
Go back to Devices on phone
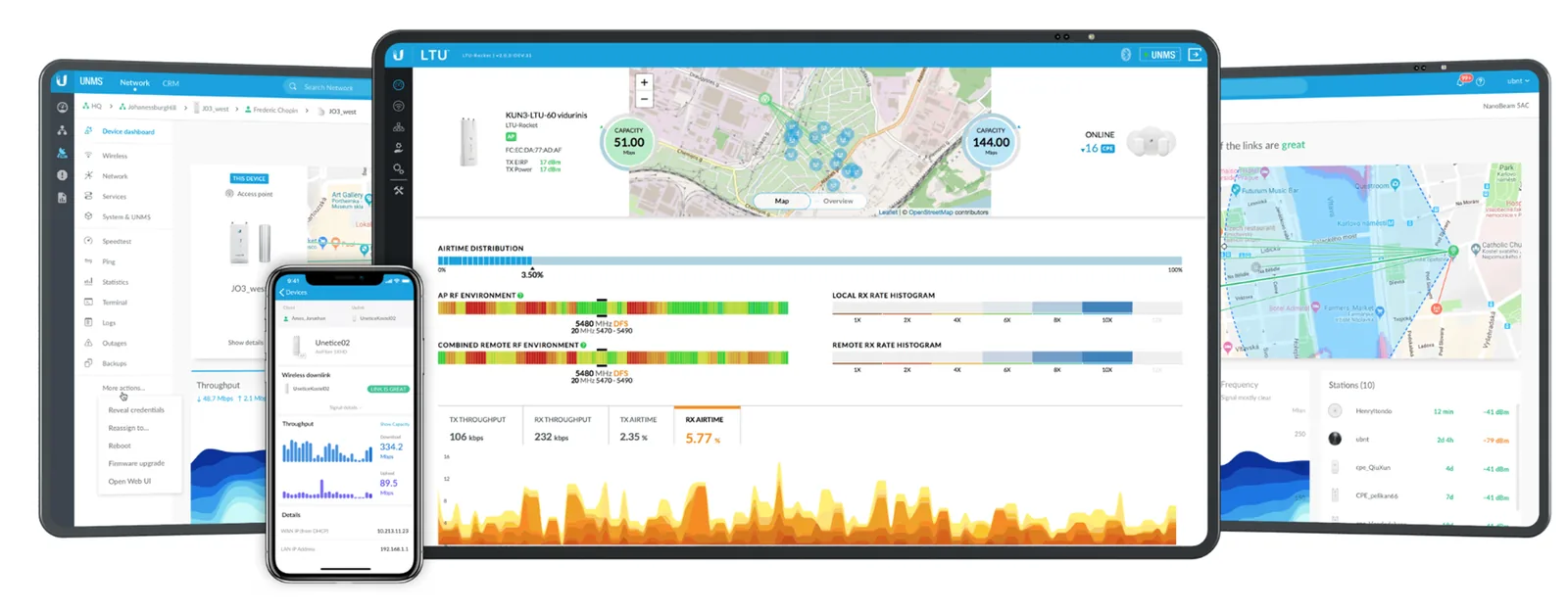(293, 292)
